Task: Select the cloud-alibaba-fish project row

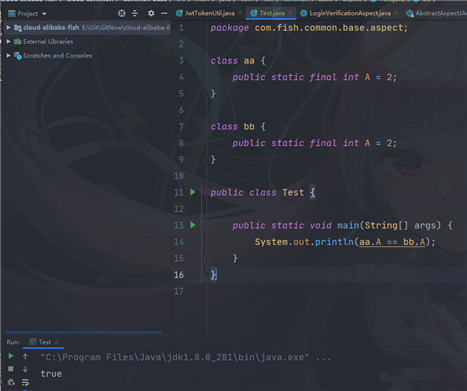Action: pos(88,28)
